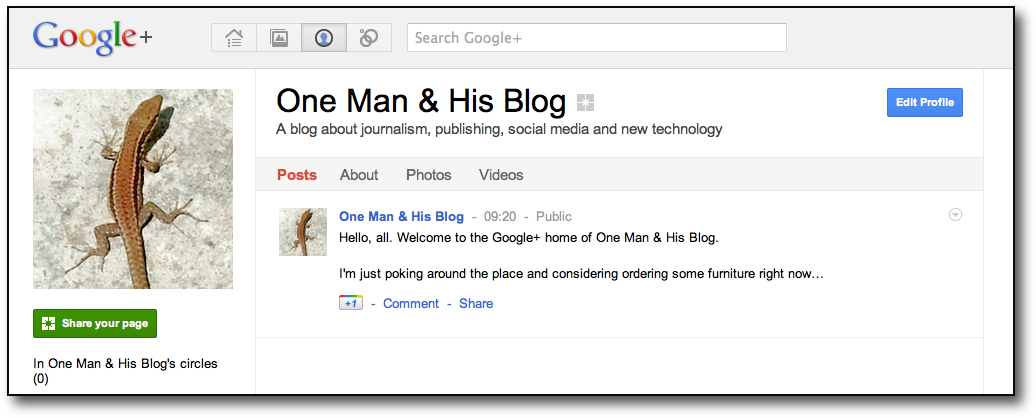Select the Profile icon in top toolbar
This screenshot has height=418, width=1036.
324,38
